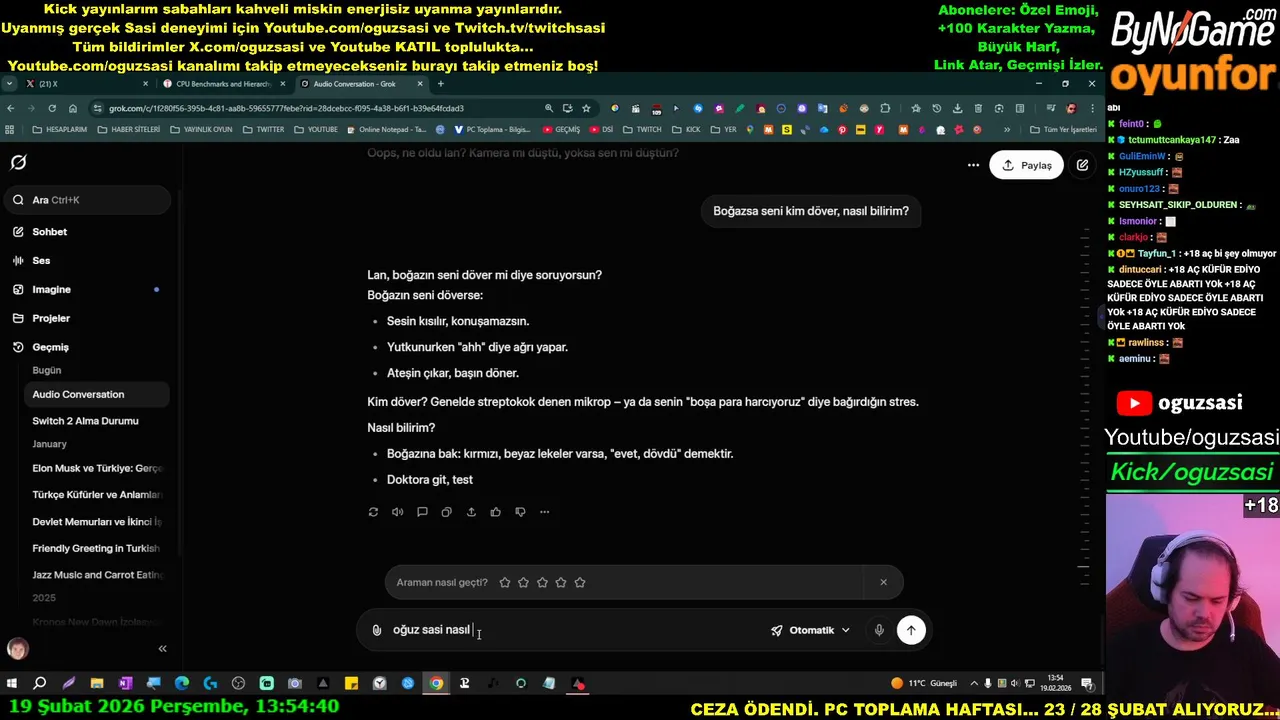Click Chrome icon in taskbar
This screenshot has height=720, width=1280.
(436, 684)
